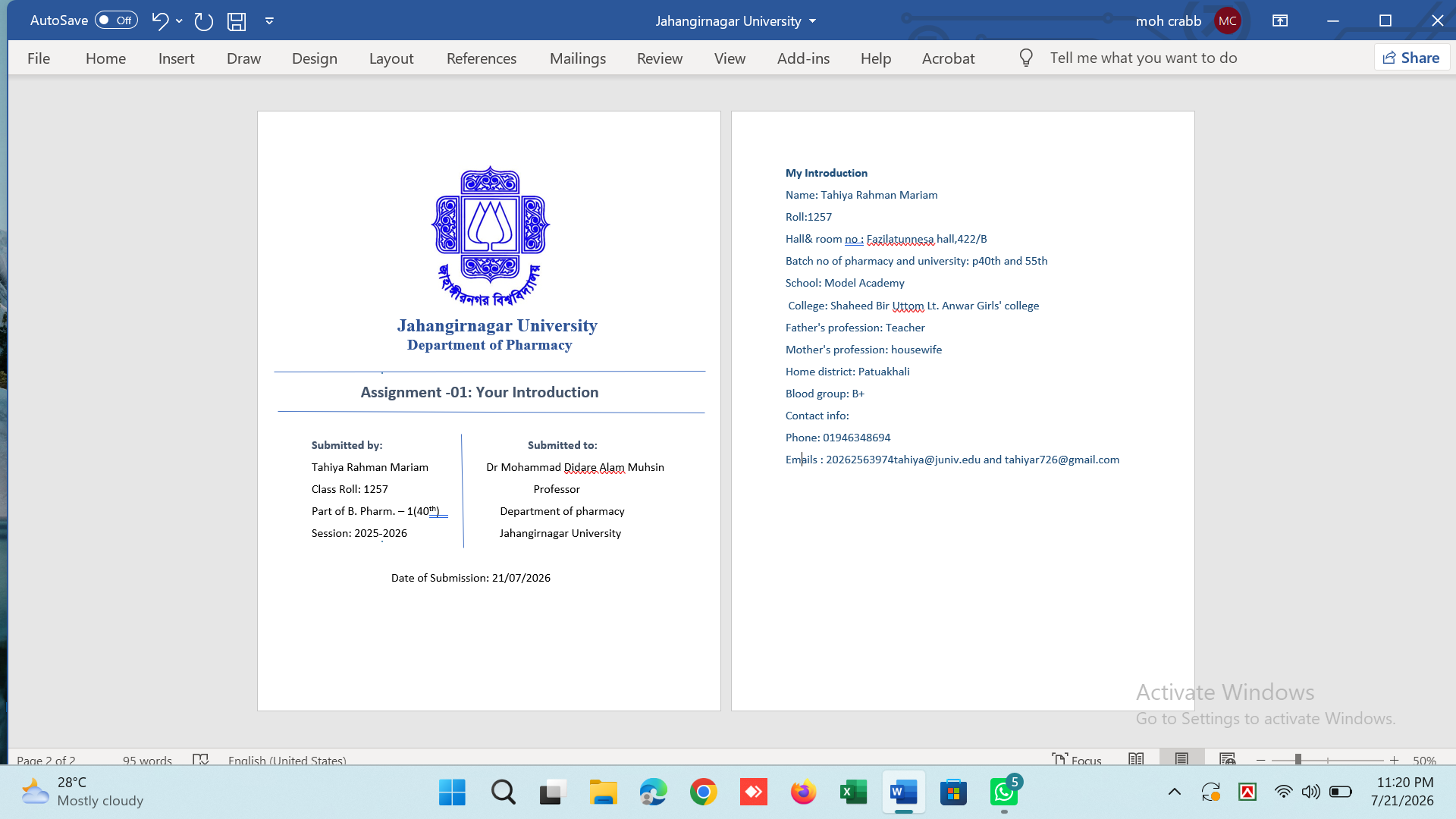Screen dimensions: 1456x819
Task: Click 'Assignment -01: Your Introduction' heading
Action: click(x=479, y=392)
